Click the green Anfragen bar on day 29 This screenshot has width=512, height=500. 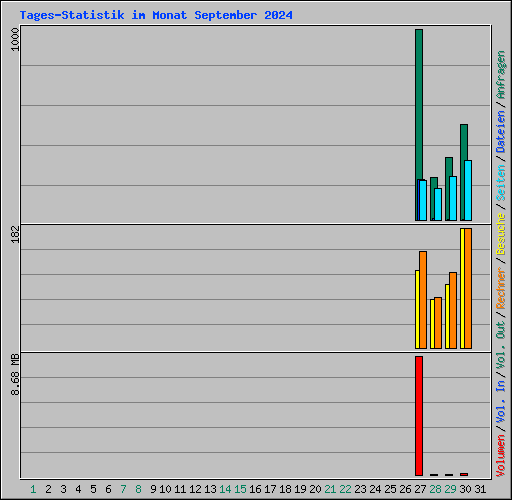click(448, 189)
